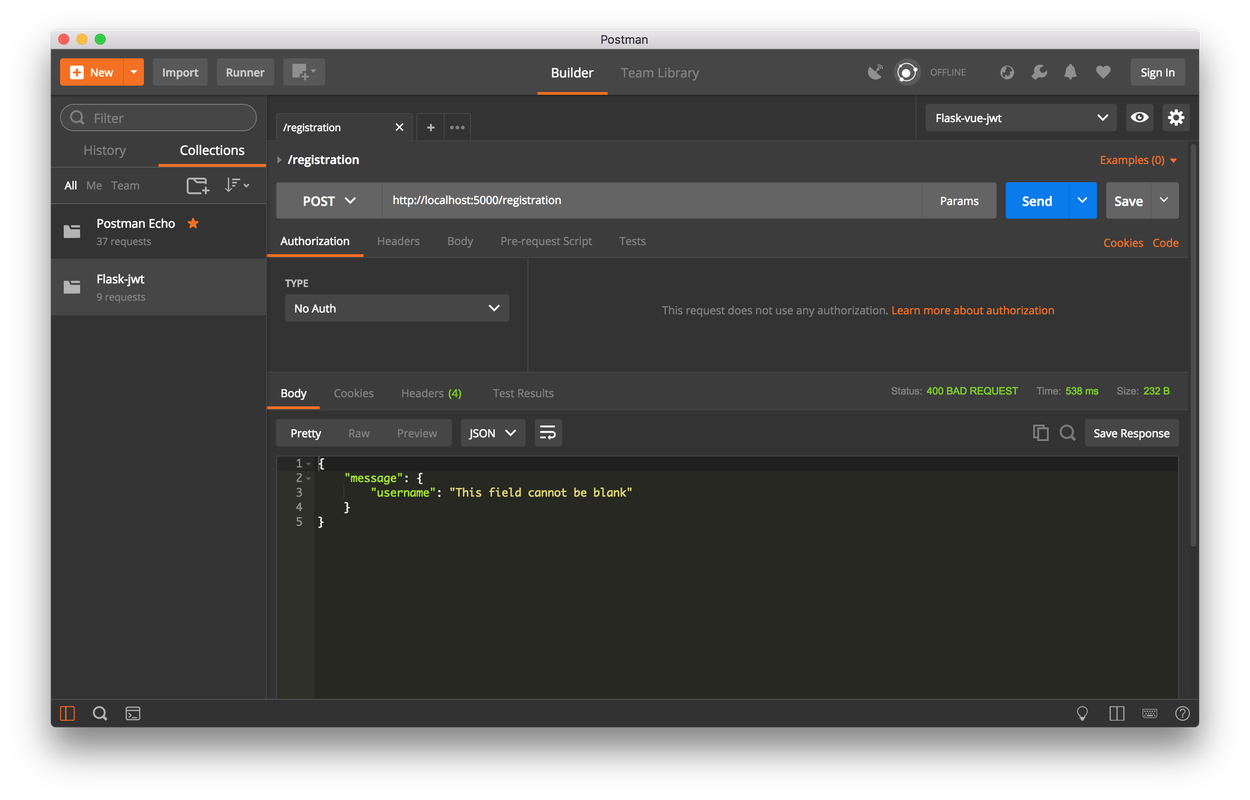The width and height of the screenshot is (1250, 800).
Task: Click the Import button
Action: click(180, 72)
